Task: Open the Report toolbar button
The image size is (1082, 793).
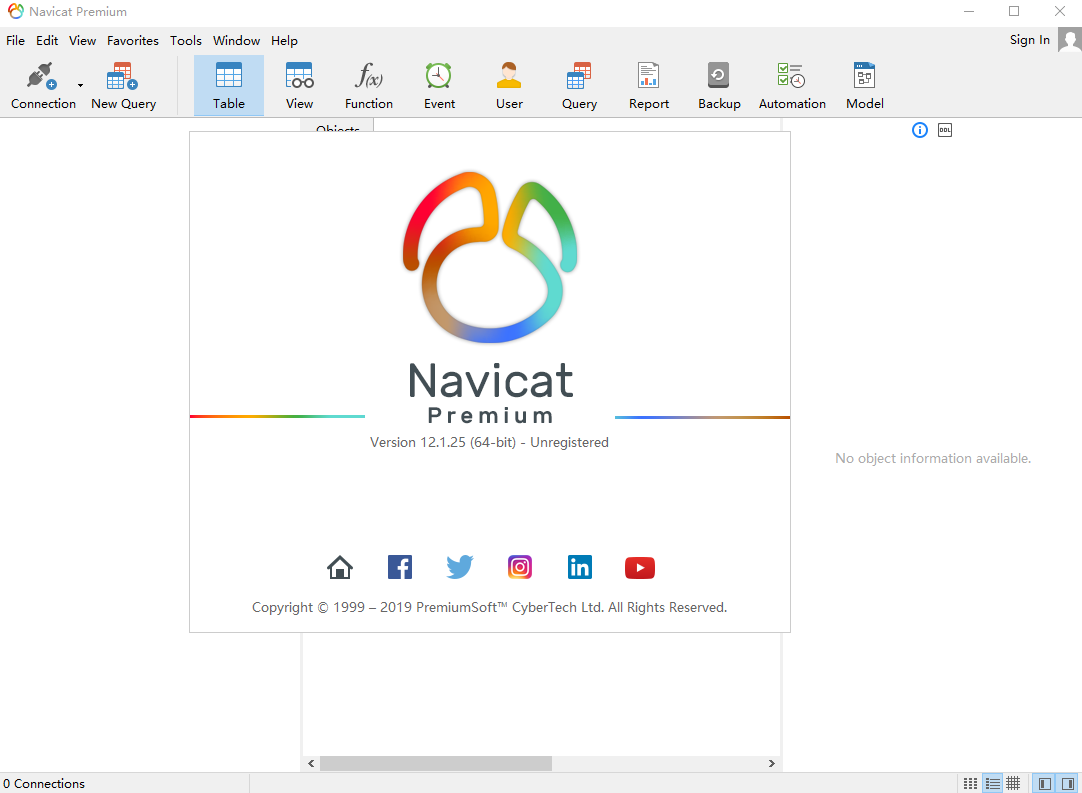Action: [x=649, y=86]
